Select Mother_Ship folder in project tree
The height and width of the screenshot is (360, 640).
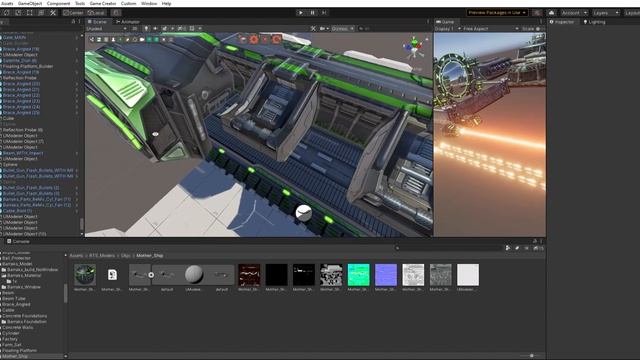click(15, 356)
